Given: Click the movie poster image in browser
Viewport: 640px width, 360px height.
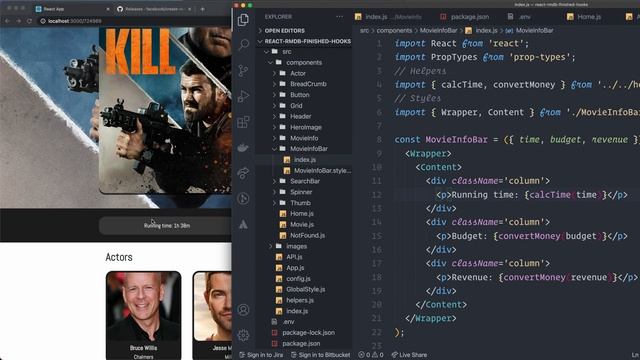Looking at the screenshot, I should pos(165,110).
